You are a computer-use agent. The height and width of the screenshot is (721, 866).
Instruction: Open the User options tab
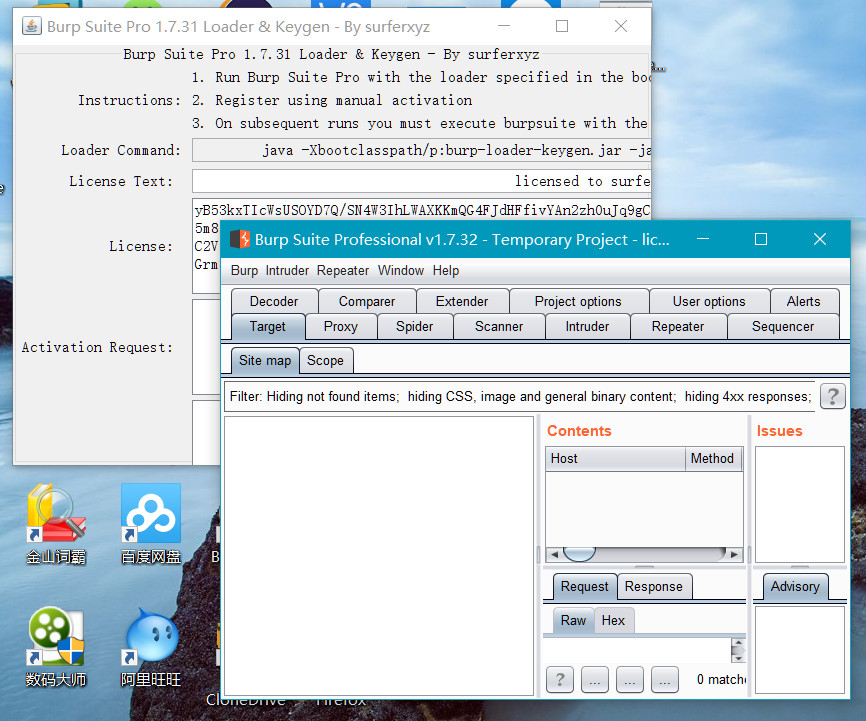pyautogui.click(x=709, y=301)
